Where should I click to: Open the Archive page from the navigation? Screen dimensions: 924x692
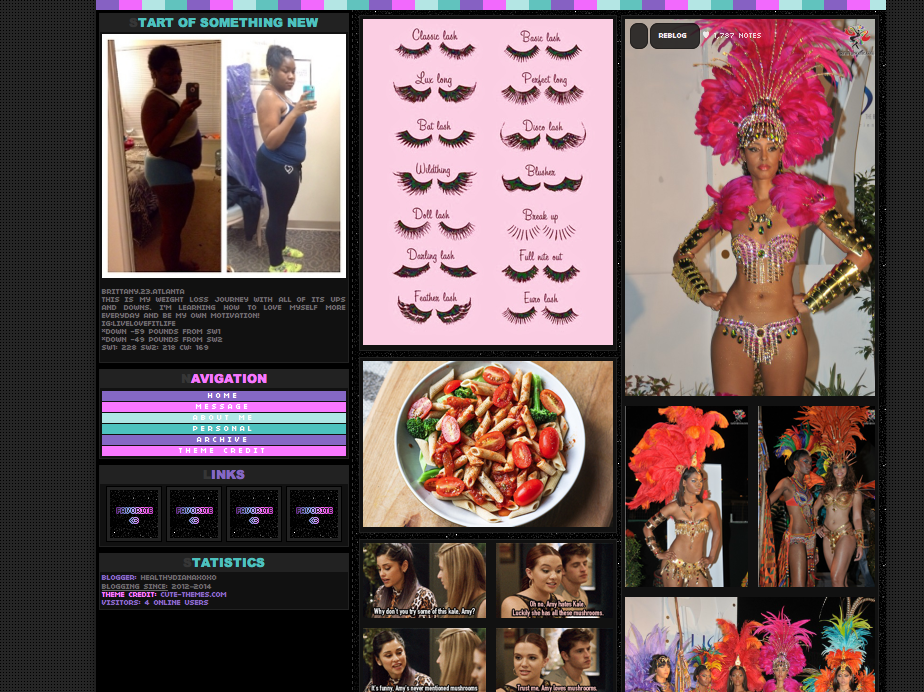click(224, 440)
